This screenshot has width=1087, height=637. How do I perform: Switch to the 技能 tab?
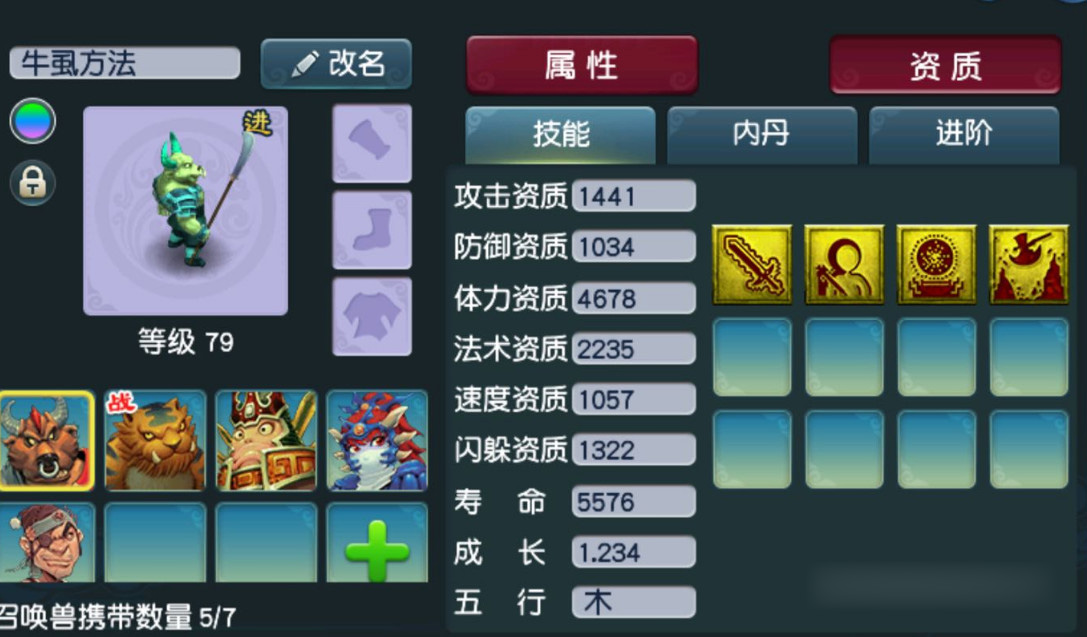[560, 135]
